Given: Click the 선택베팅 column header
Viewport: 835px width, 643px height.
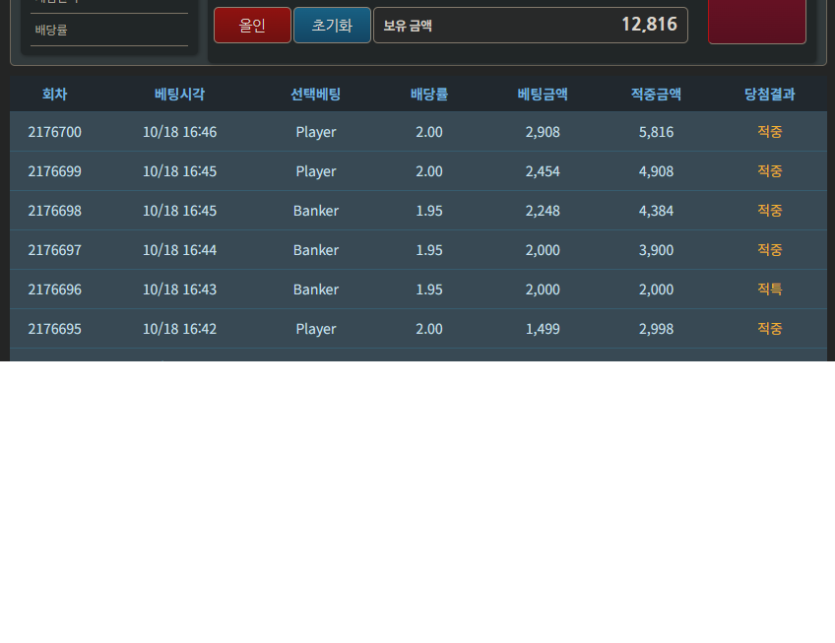Looking at the screenshot, I should point(316,94).
